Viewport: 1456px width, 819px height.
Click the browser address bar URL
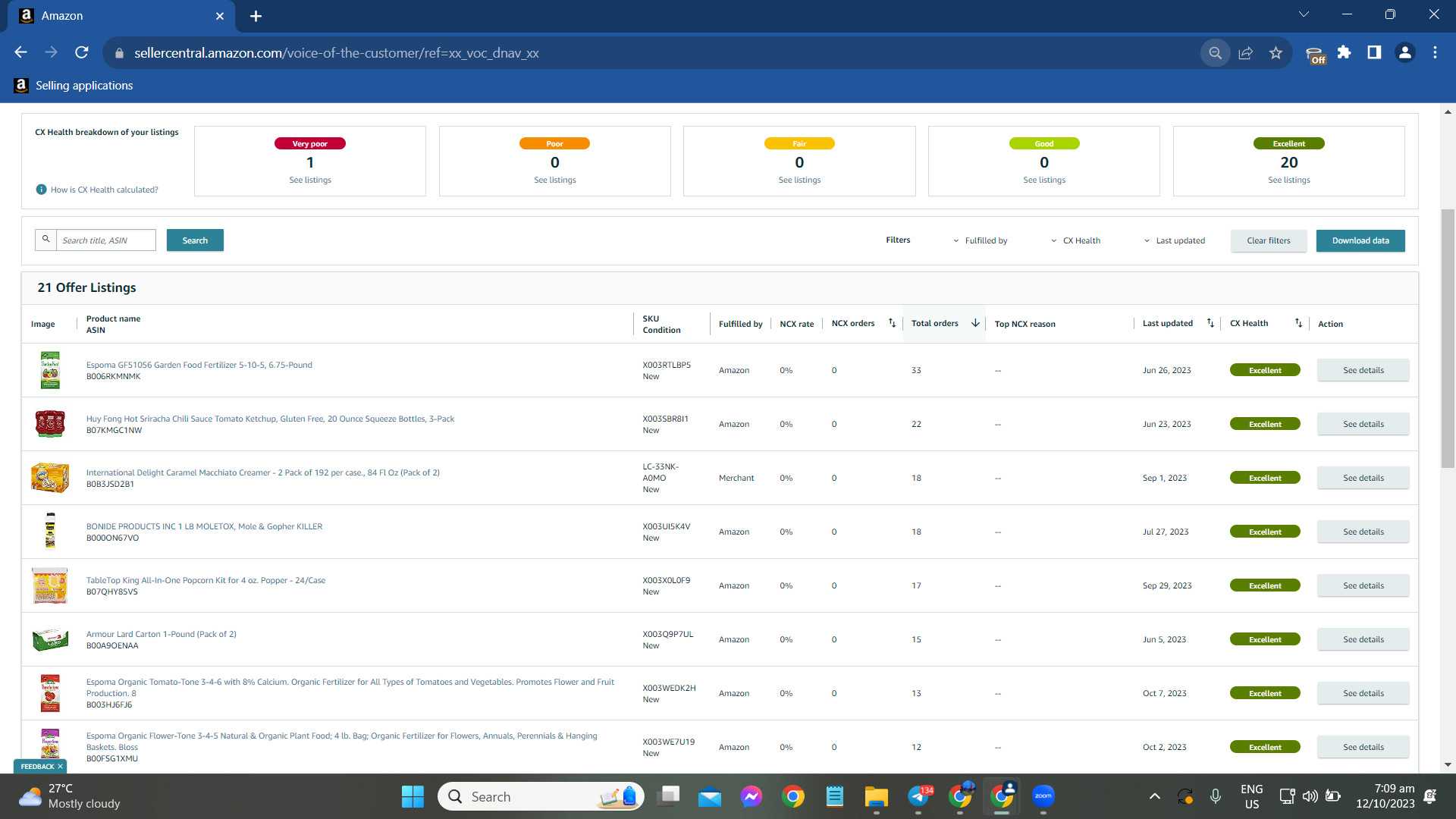pos(337,53)
